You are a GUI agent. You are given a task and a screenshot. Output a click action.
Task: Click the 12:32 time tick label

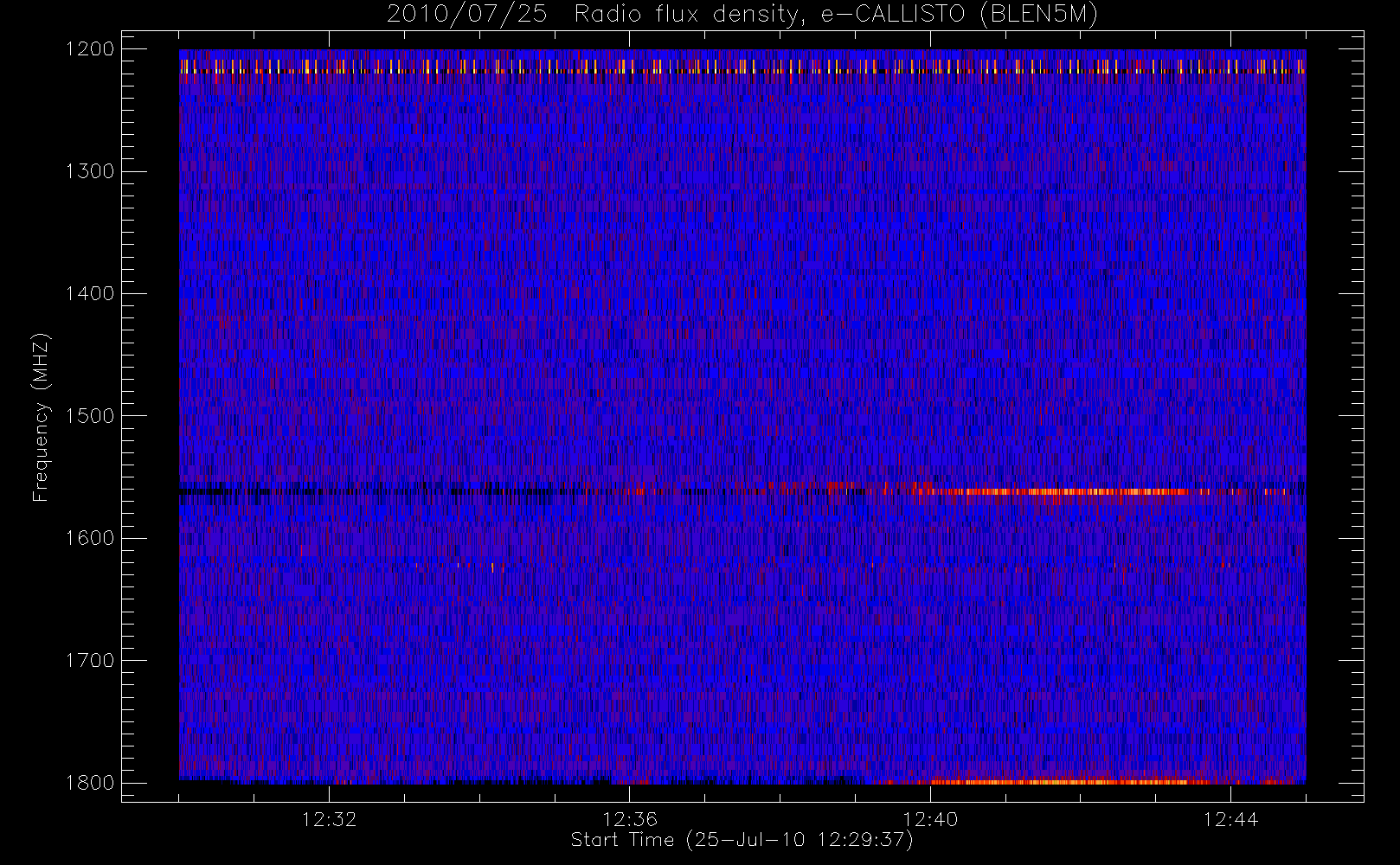(330, 819)
